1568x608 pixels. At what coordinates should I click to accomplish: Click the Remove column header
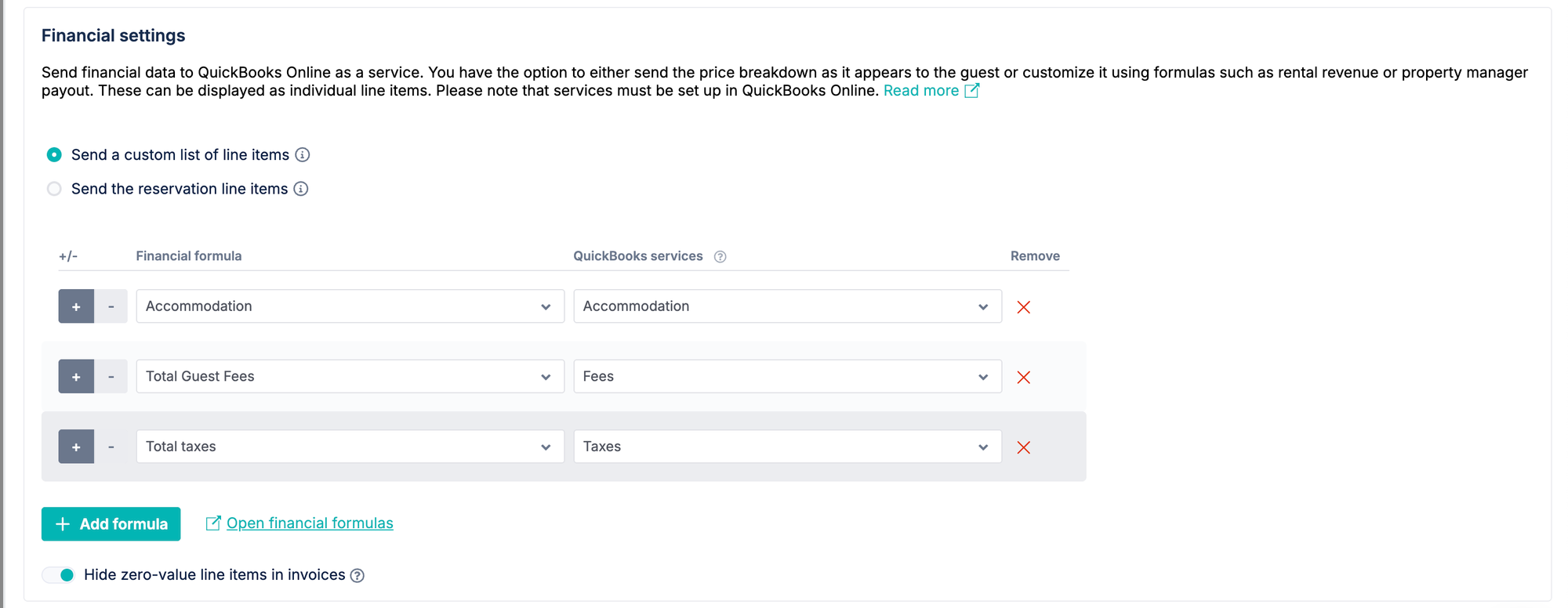(1035, 256)
